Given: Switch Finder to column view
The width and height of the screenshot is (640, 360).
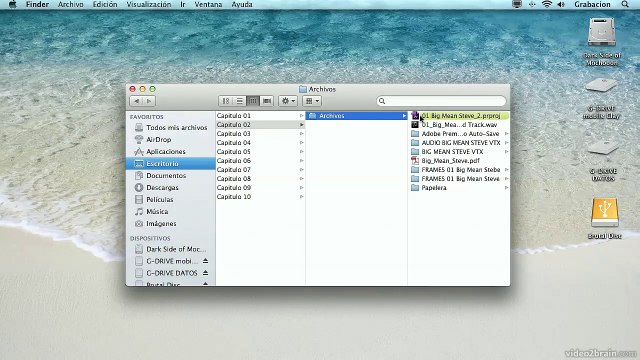Looking at the screenshot, I should [253, 101].
